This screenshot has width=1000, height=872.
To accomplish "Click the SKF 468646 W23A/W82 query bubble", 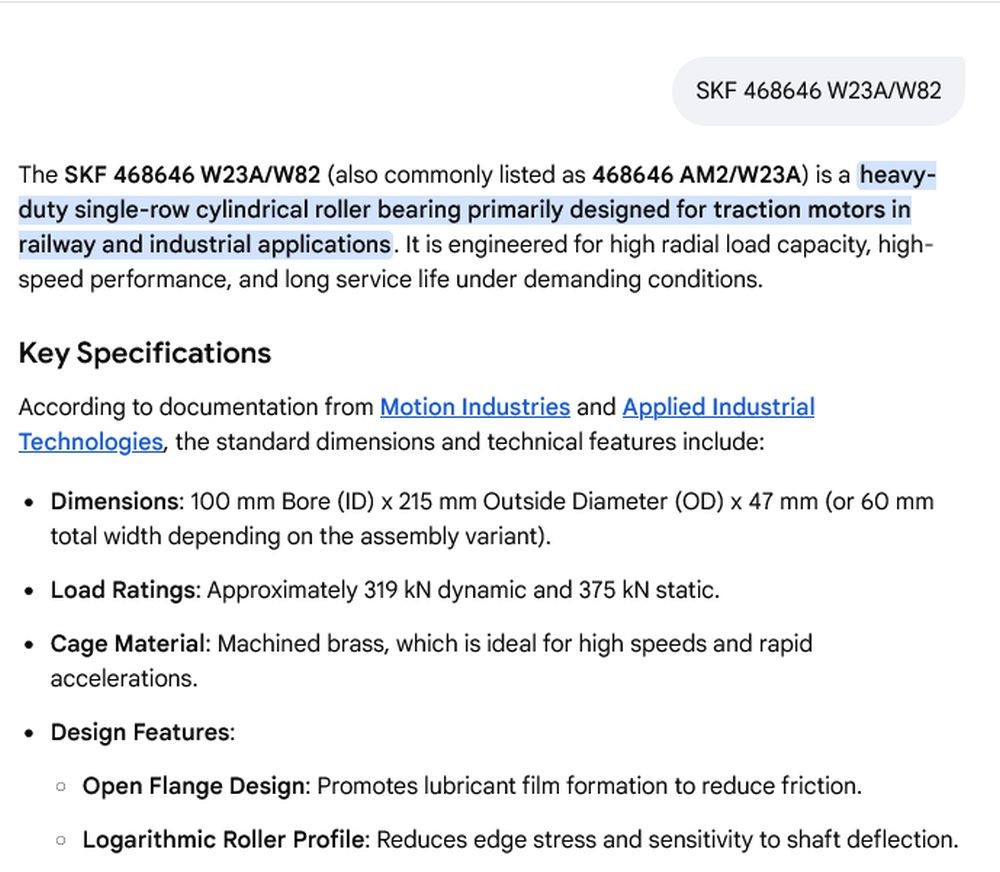I will pos(818,91).
